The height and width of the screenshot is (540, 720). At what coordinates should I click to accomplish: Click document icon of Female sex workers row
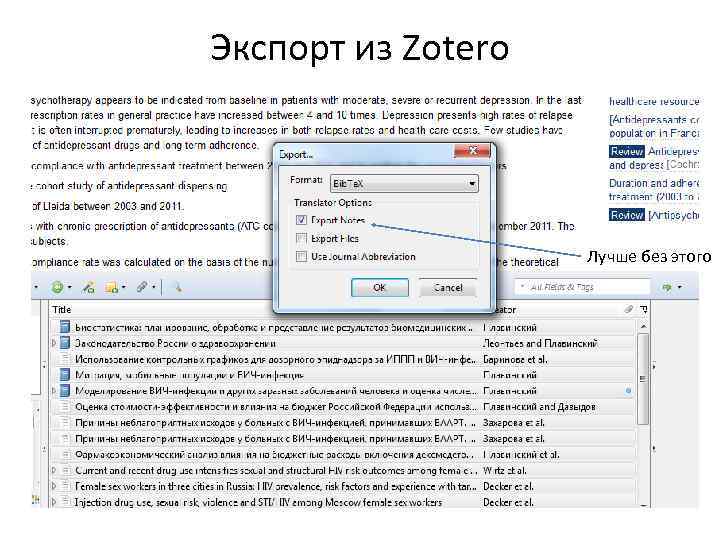65,486
